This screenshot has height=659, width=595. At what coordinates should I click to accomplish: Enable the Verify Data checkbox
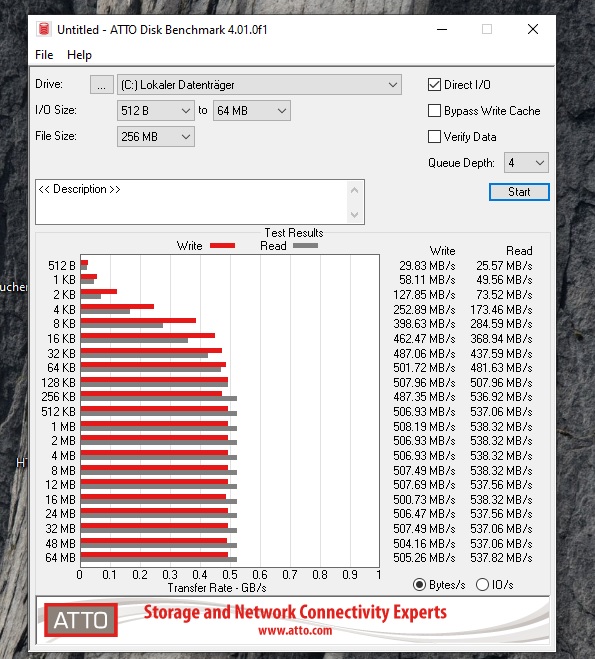click(x=434, y=137)
